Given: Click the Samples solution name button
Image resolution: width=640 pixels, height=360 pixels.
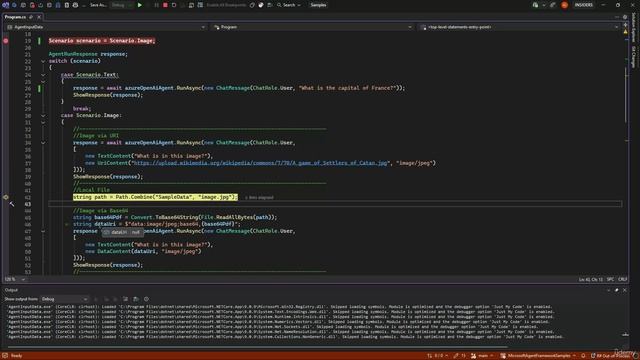Looking at the screenshot, I should coord(318,5).
